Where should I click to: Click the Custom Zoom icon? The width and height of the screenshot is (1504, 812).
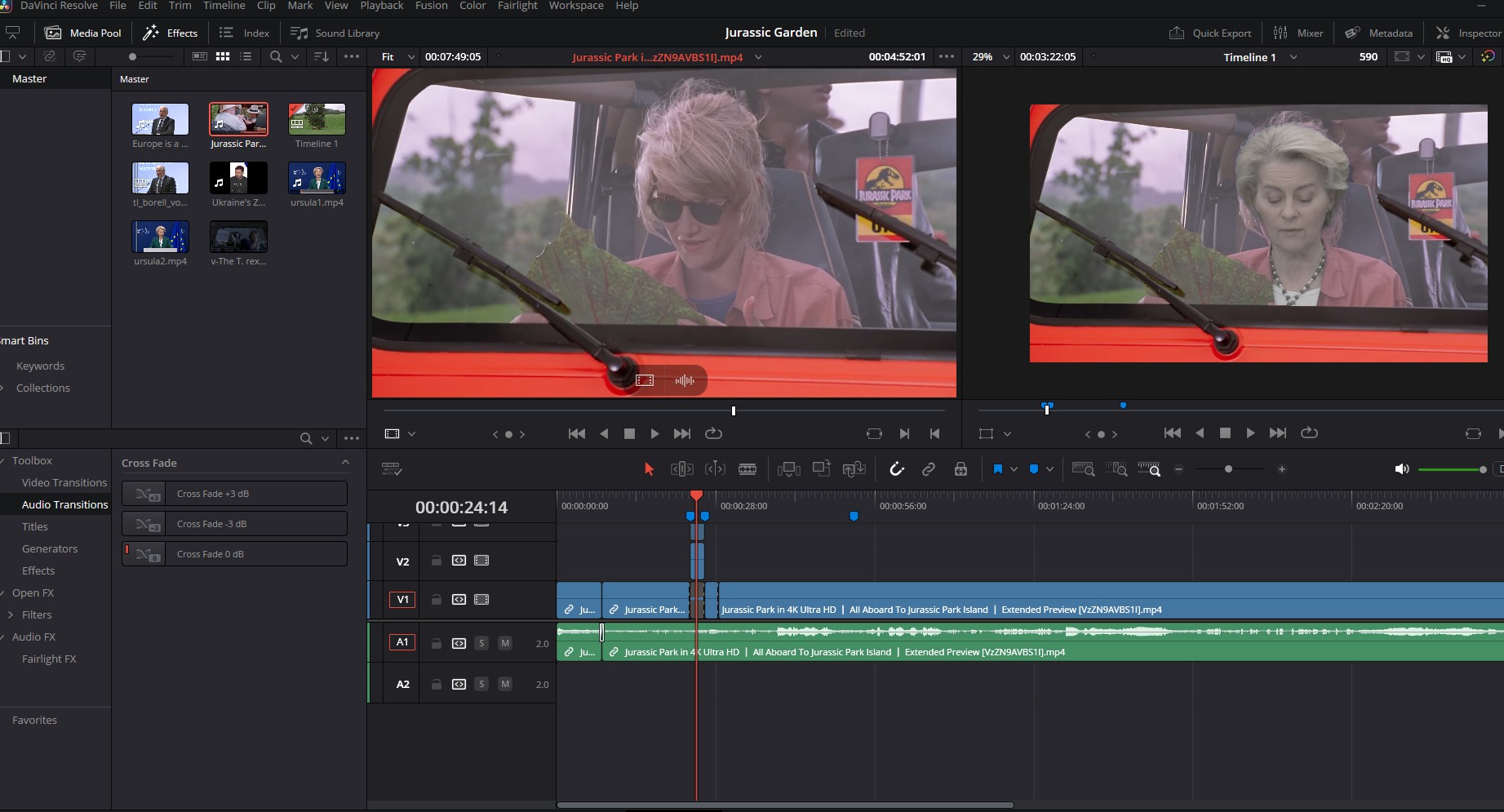pyautogui.click(x=1149, y=469)
